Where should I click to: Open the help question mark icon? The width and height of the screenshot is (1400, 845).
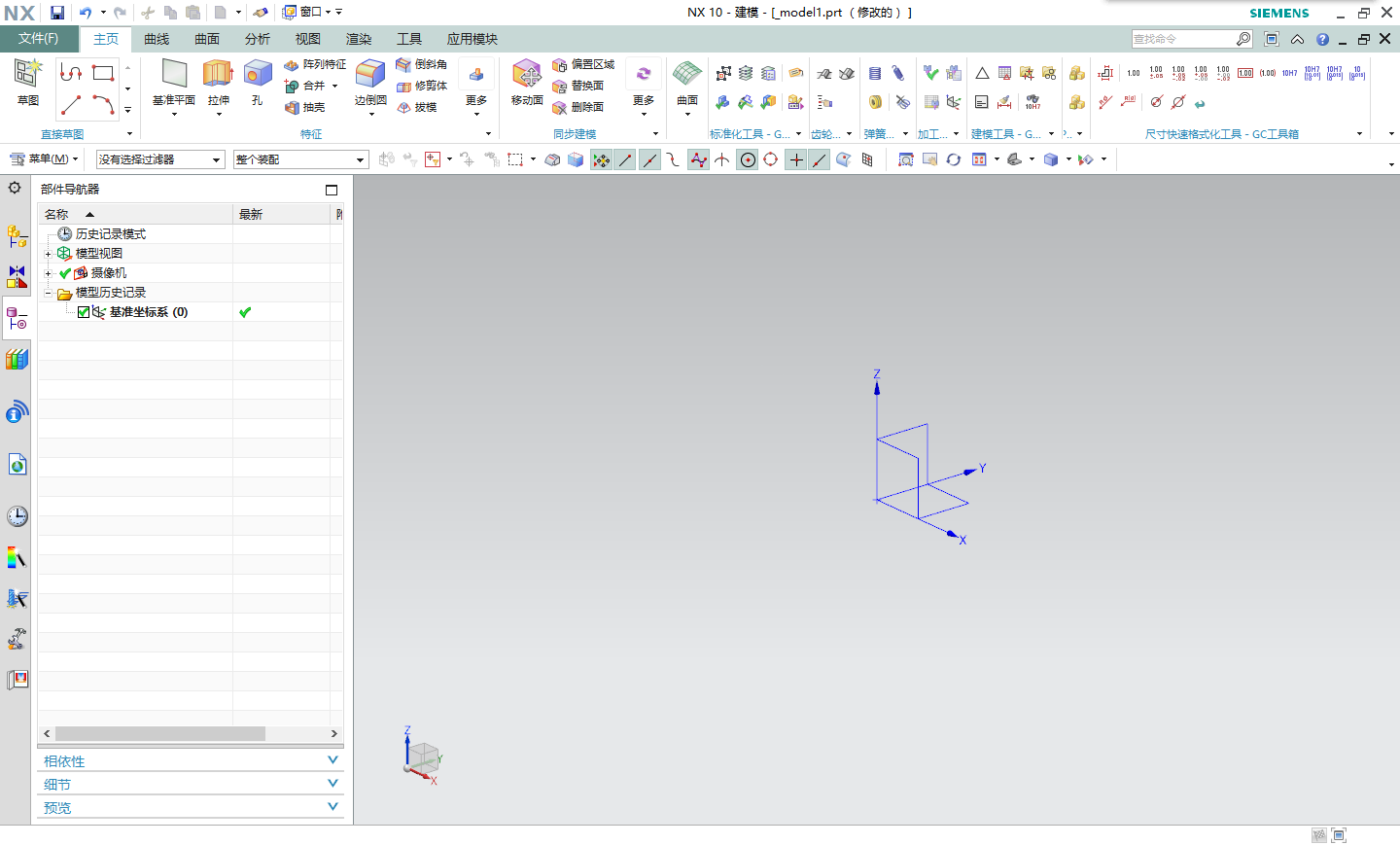[x=1322, y=39]
